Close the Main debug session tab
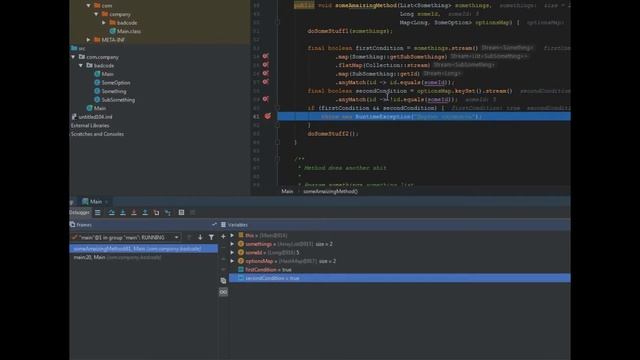Screen dimensions: 640x360 coord(107,202)
